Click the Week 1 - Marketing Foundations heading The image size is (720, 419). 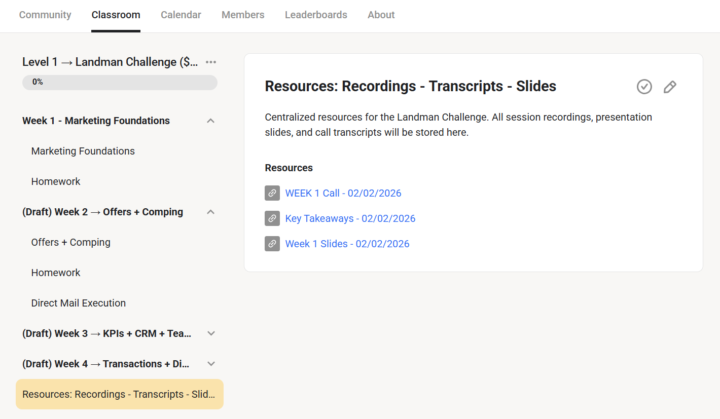[96, 121]
